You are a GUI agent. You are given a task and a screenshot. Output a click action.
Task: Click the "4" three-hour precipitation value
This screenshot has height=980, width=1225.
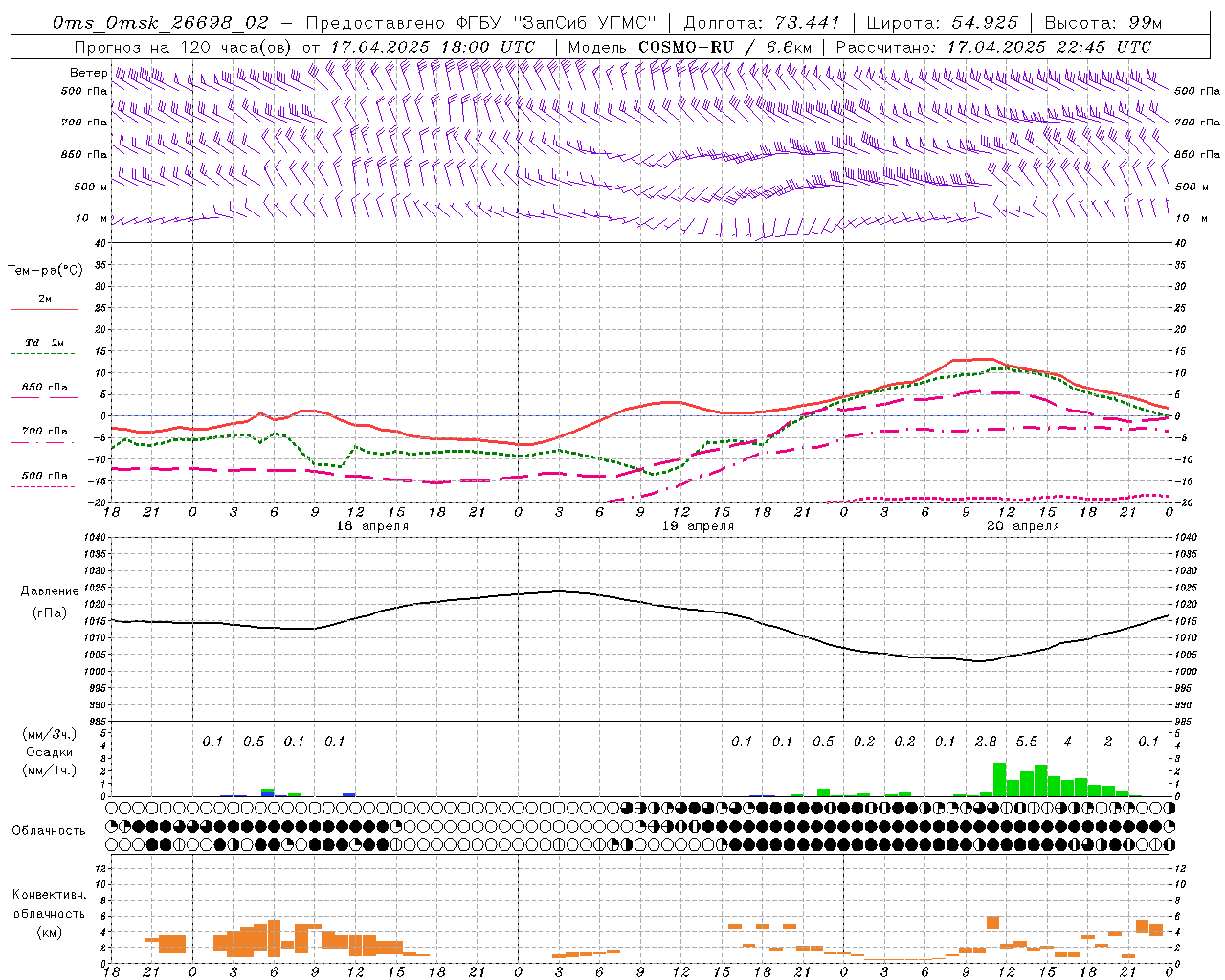[x=1067, y=741]
